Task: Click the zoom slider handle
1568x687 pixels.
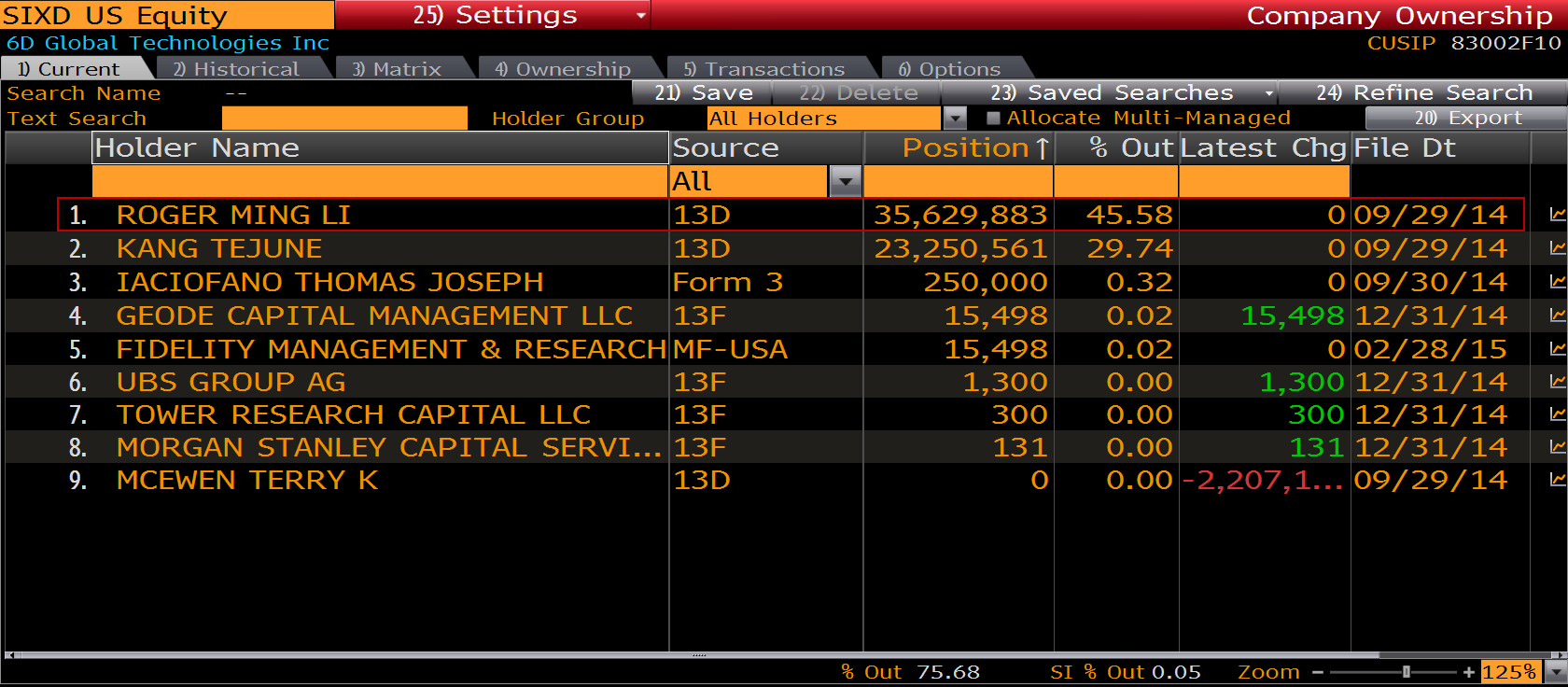Action: point(1407,672)
